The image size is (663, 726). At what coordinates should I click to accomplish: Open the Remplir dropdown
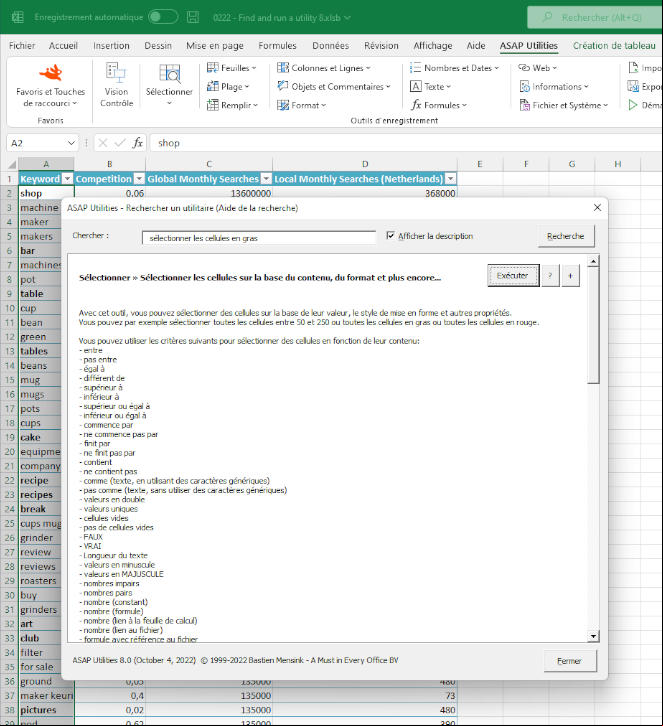pos(232,105)
